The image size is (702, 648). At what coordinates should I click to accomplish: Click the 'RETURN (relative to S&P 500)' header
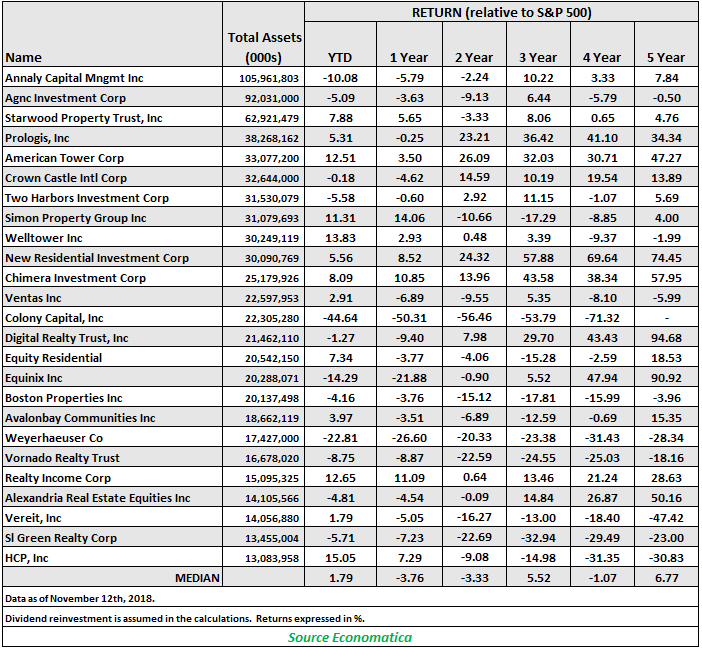click(x=501, y=13)
